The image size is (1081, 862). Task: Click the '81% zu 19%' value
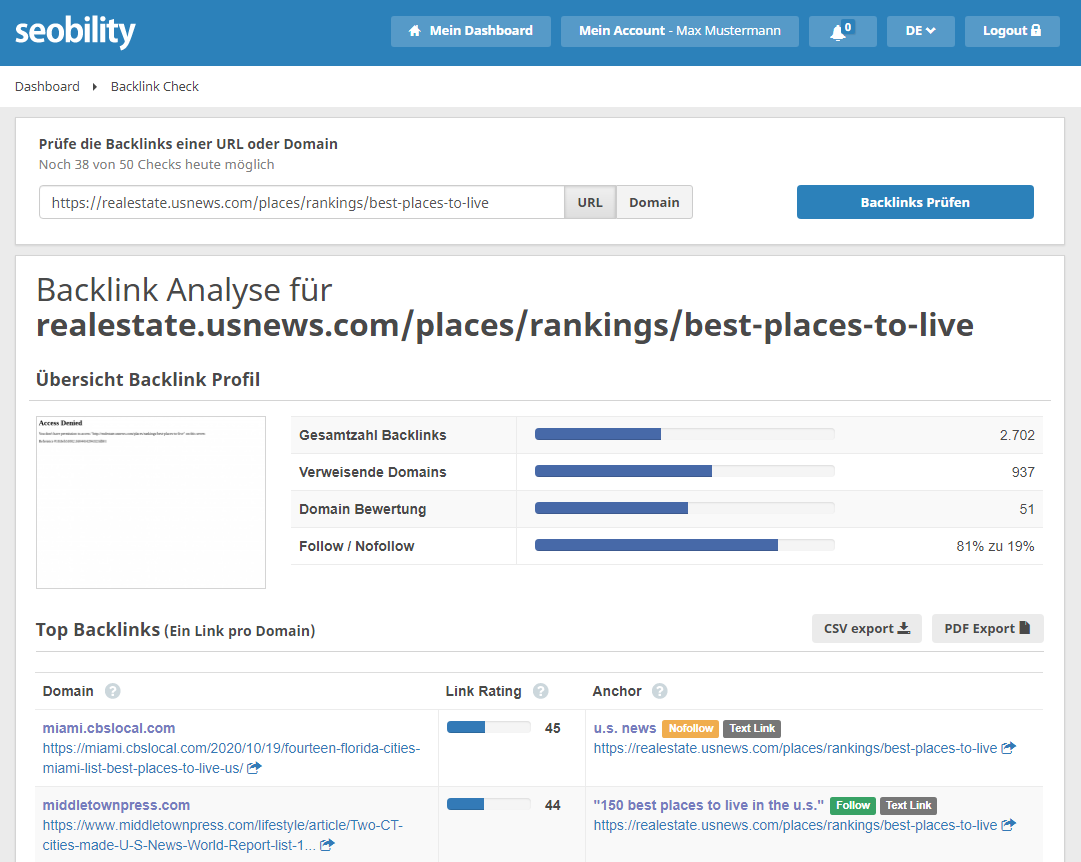click(995, 546)
